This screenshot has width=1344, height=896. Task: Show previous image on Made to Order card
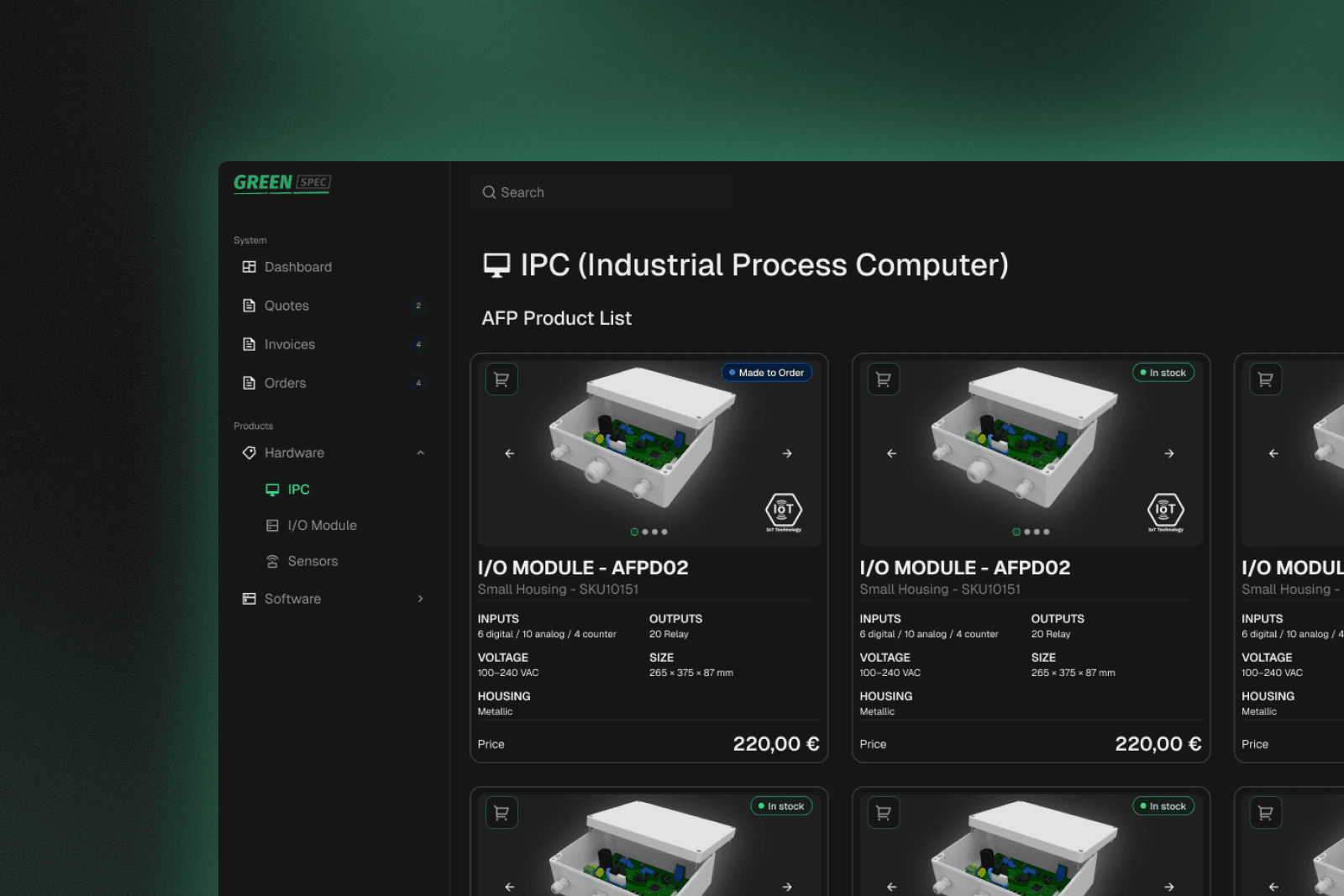510,453
